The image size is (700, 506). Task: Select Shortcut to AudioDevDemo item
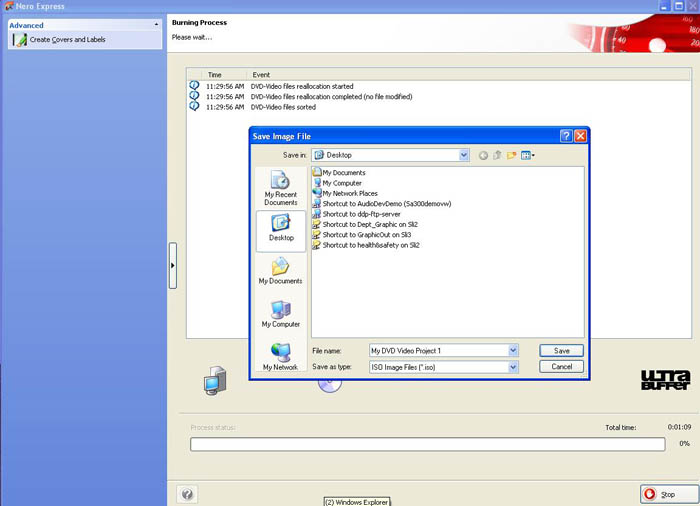pos(382,204)
